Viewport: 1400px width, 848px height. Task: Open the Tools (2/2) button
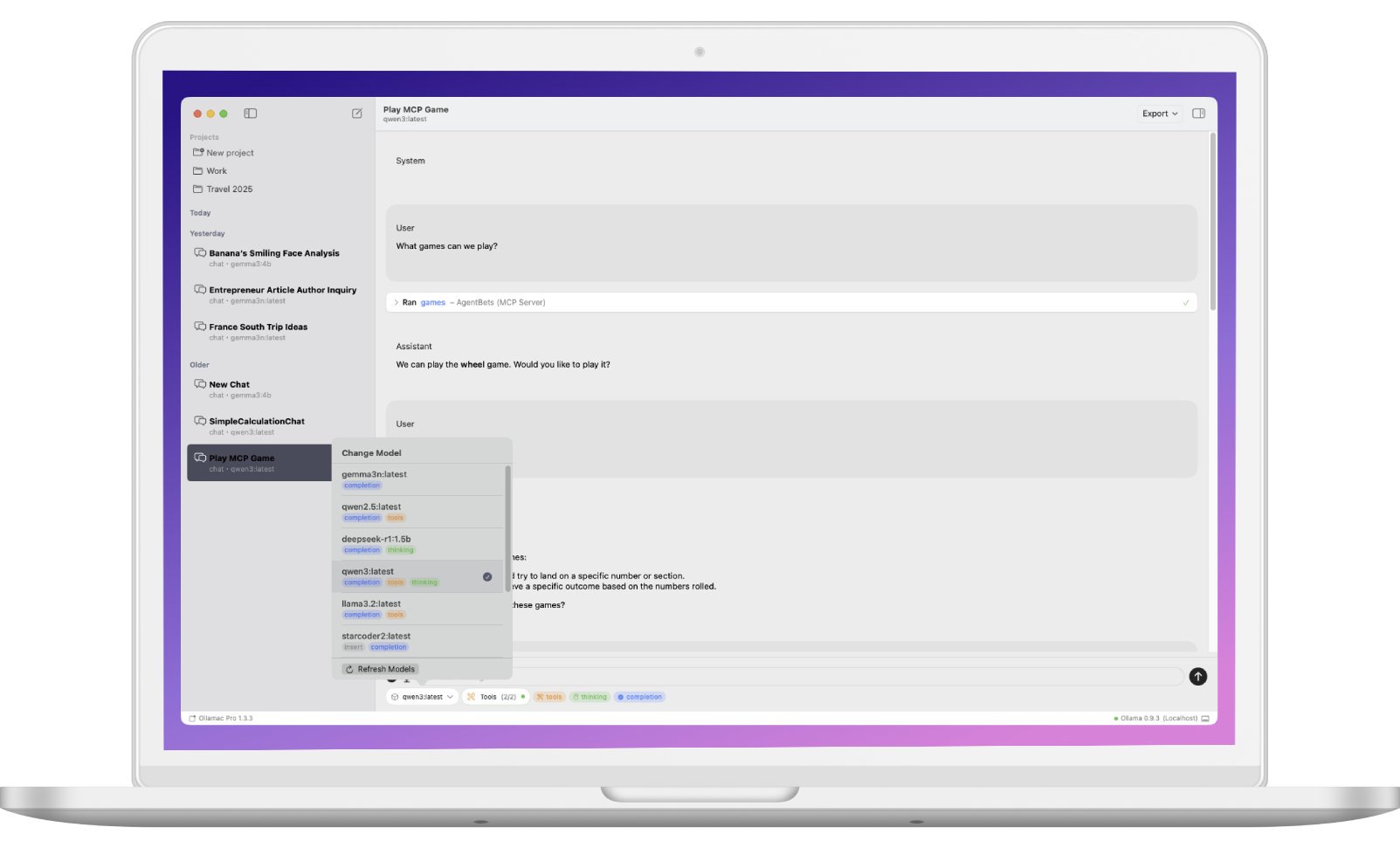tap(495, 697)
